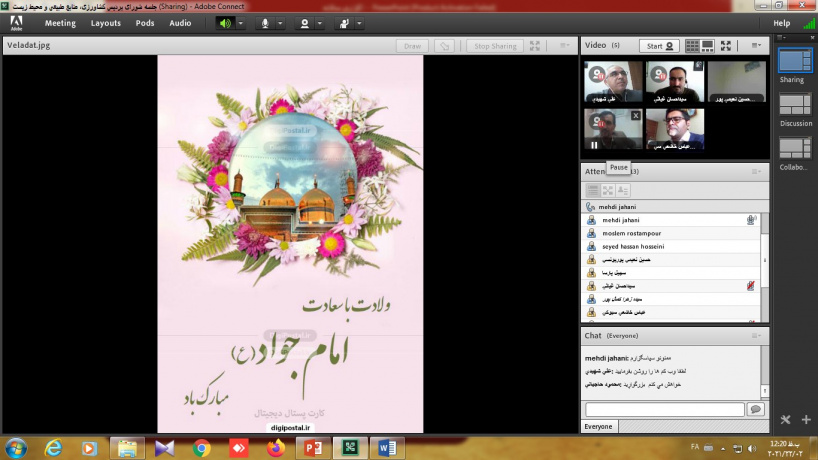Open the Help menu
The width and height of the screenshot is (818, 460).
coord(781,23)
